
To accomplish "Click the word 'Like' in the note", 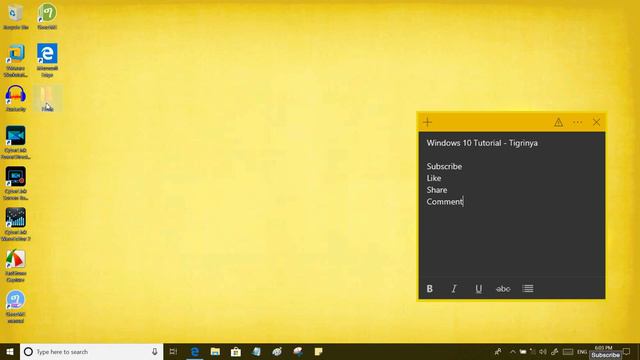I will point(434,178).
